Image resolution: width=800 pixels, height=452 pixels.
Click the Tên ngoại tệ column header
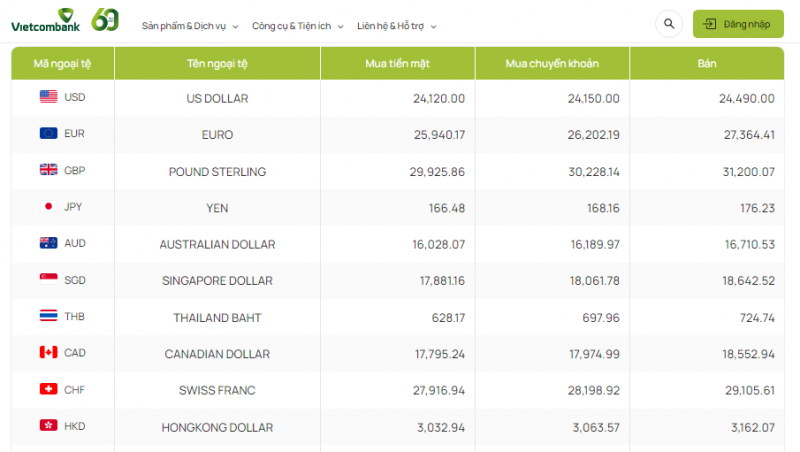point(217,63)
